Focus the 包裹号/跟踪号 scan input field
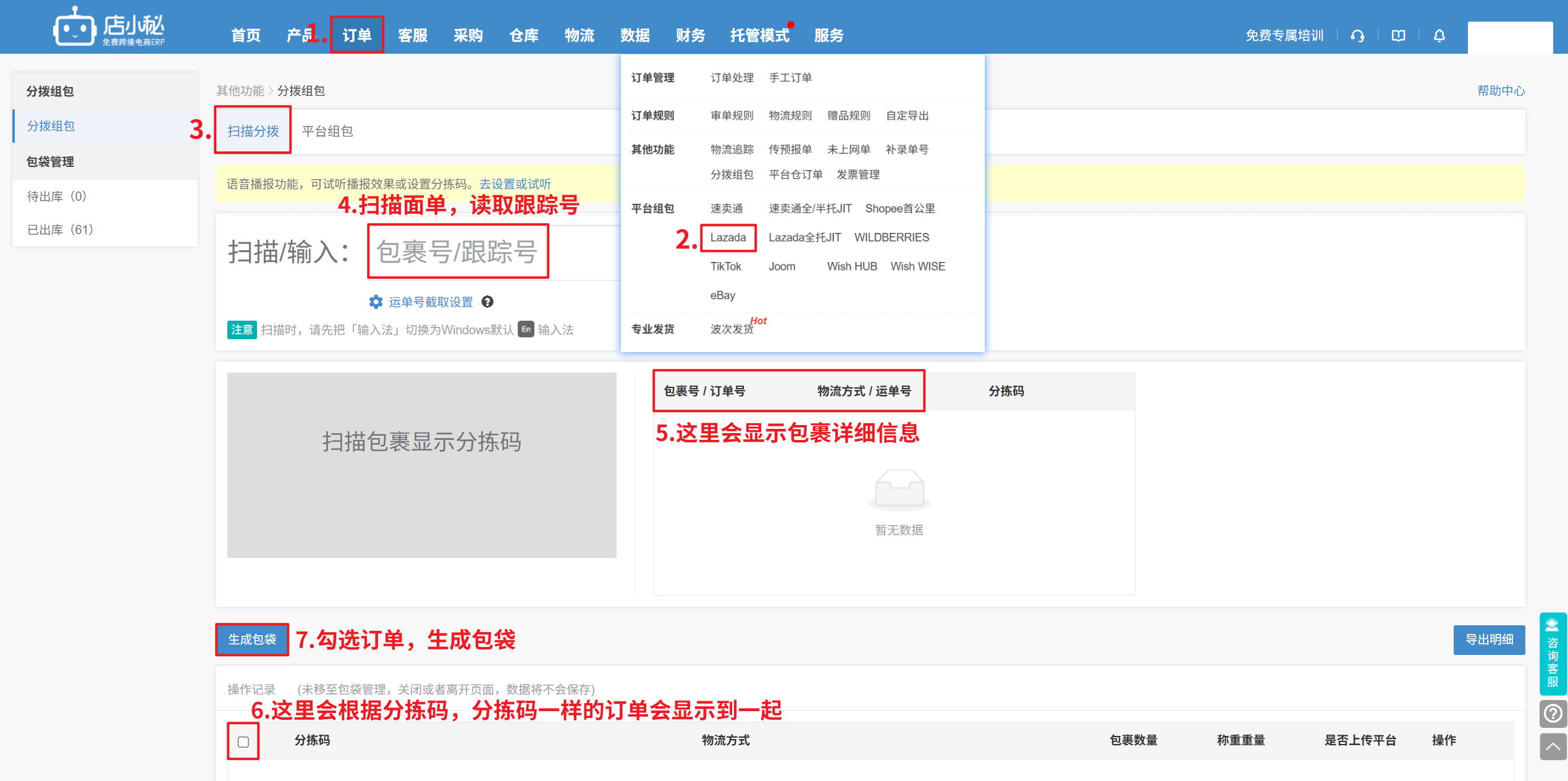The height and width of the screenshot is (781, 1568). pos(457,252)
